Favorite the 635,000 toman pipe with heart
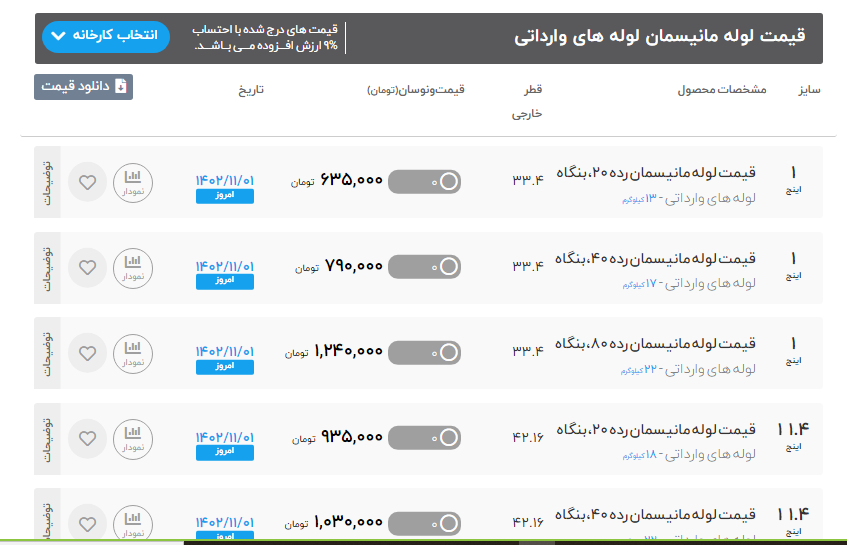Viewport: 847px width, 545px height. [88, 182]
